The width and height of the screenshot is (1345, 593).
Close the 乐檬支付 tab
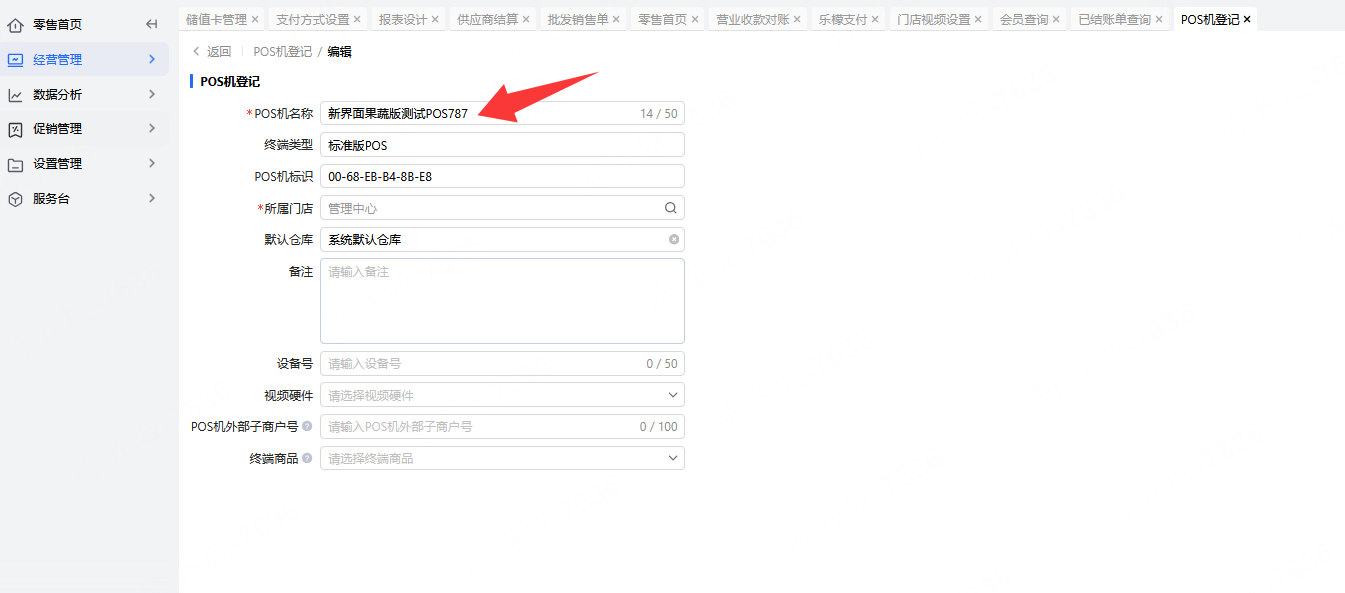point(876,19)
